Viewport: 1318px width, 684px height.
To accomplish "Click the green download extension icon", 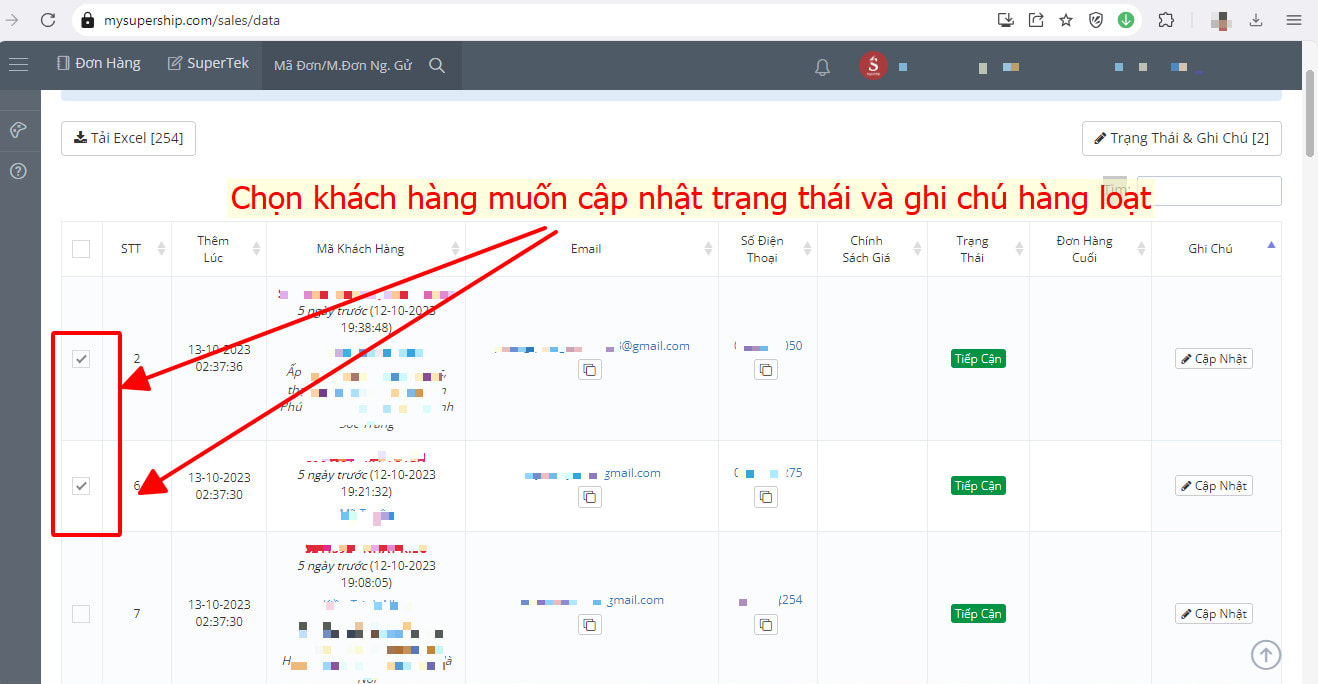I will coord(1126,19).
